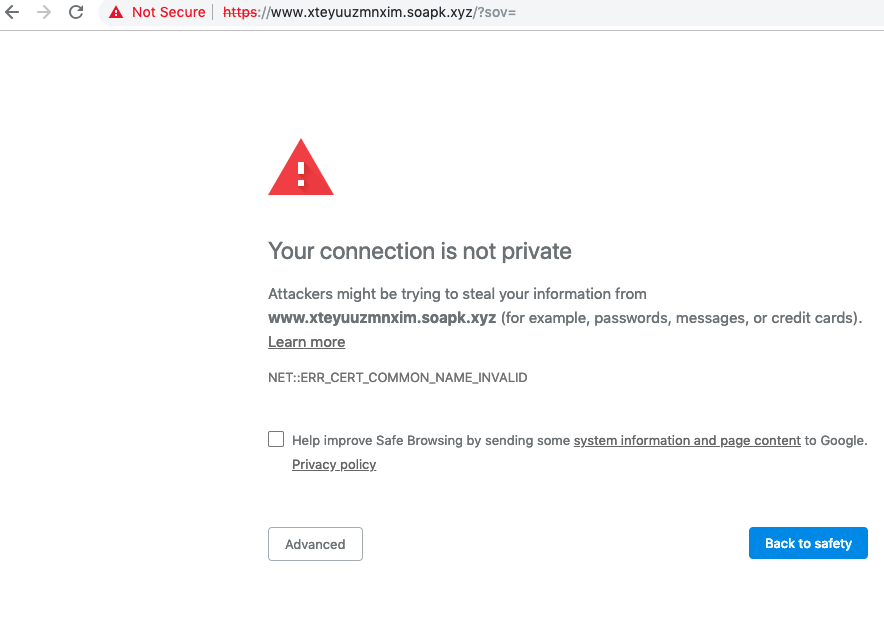
Task: Click "Your connection is not private" heading
Action: coord(419,250)
